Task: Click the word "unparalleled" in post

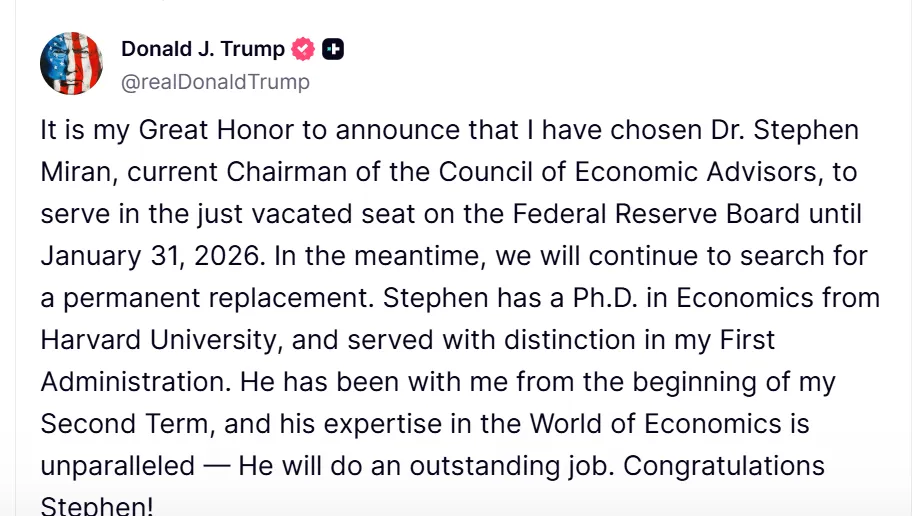Action: [x=118, y=465]
